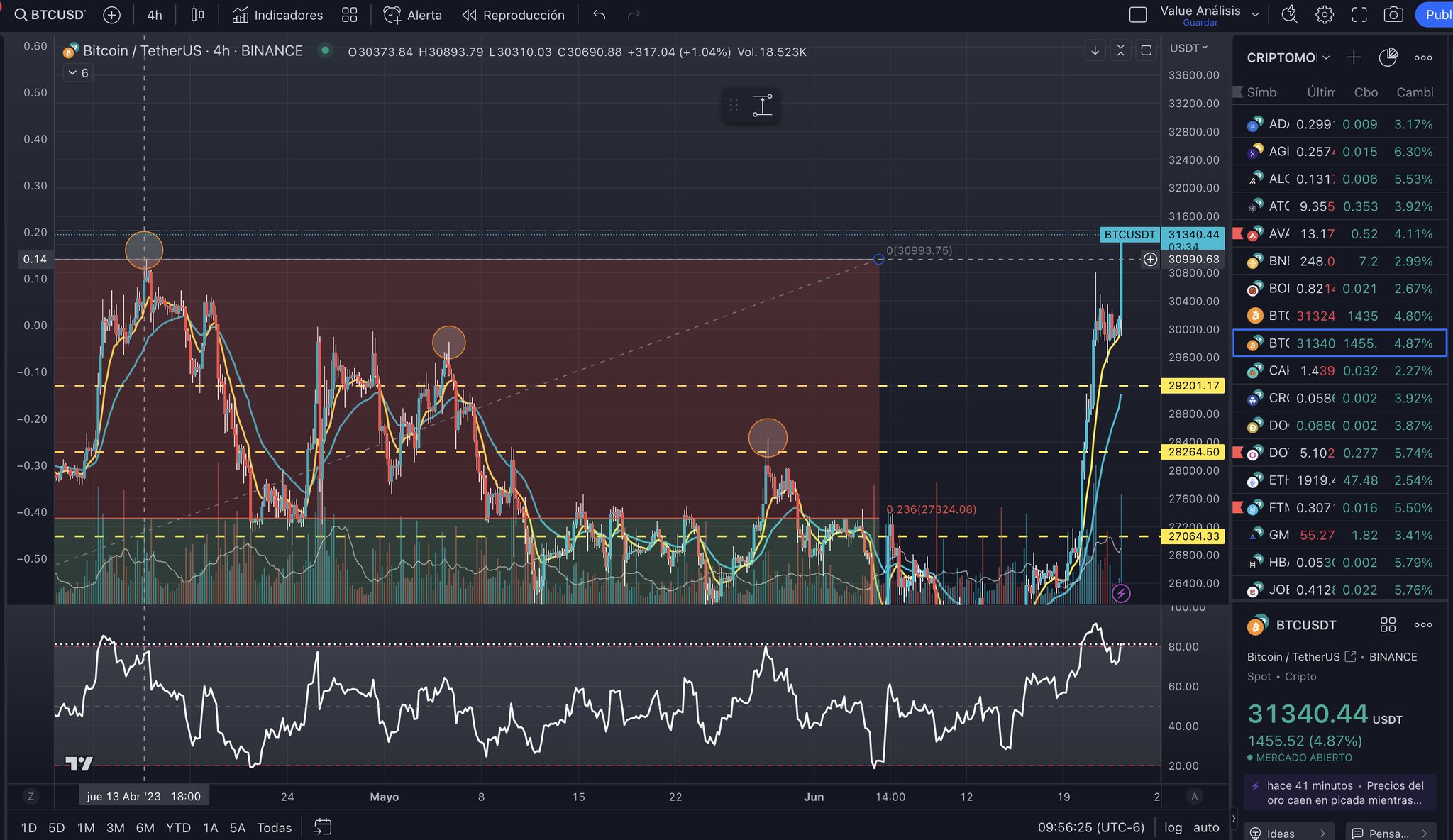Select the chart layout square icon
Image resolution: width=1453 pixels, height=840 pixels.
click(1137, 15)
